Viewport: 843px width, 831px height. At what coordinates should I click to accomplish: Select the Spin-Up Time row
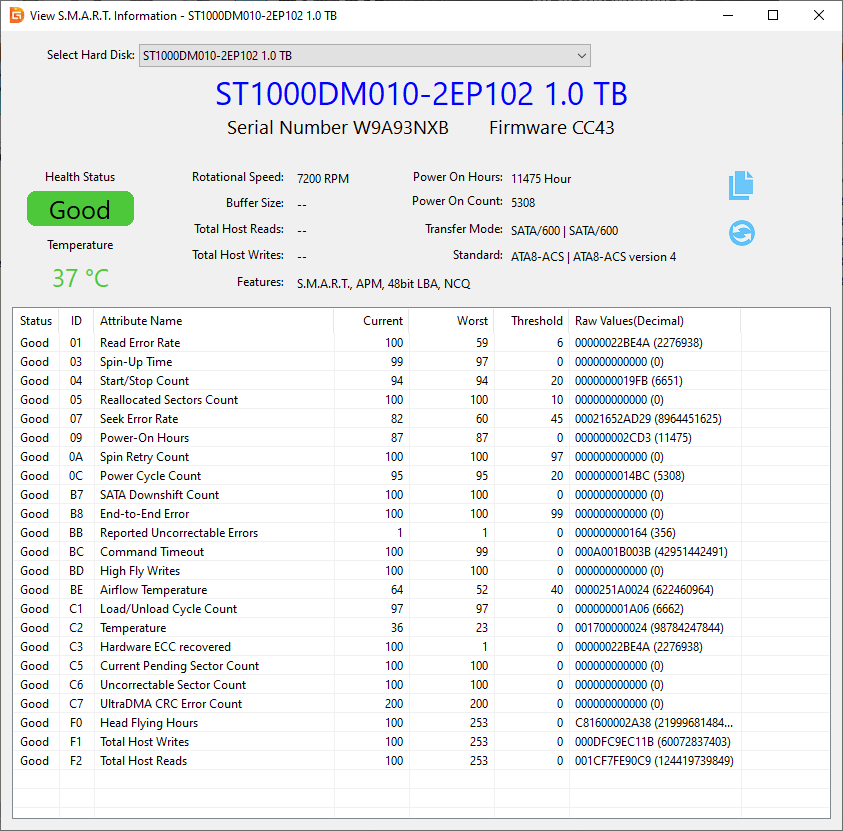(x=422, y=362)
